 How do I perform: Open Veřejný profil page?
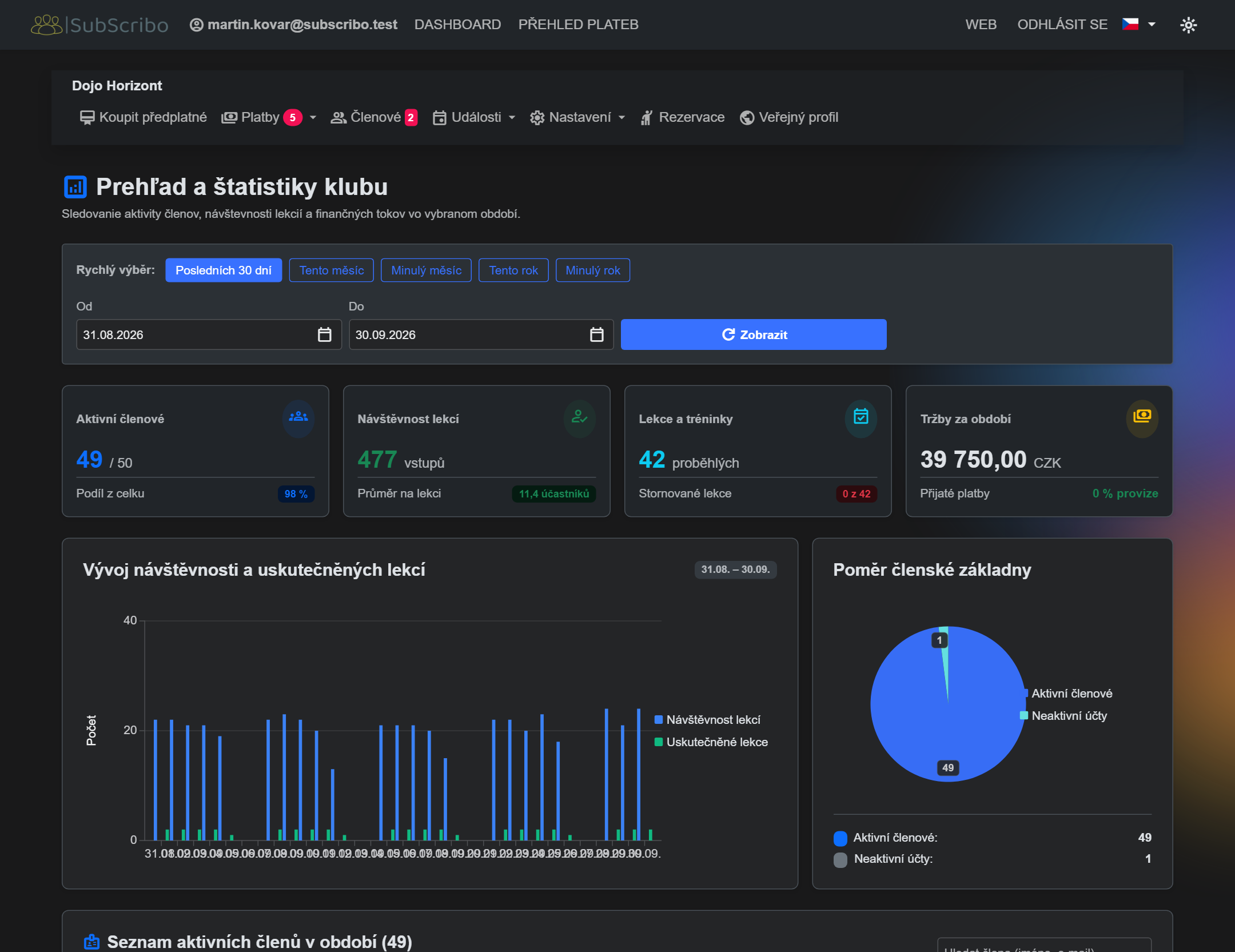pos(788,117)
